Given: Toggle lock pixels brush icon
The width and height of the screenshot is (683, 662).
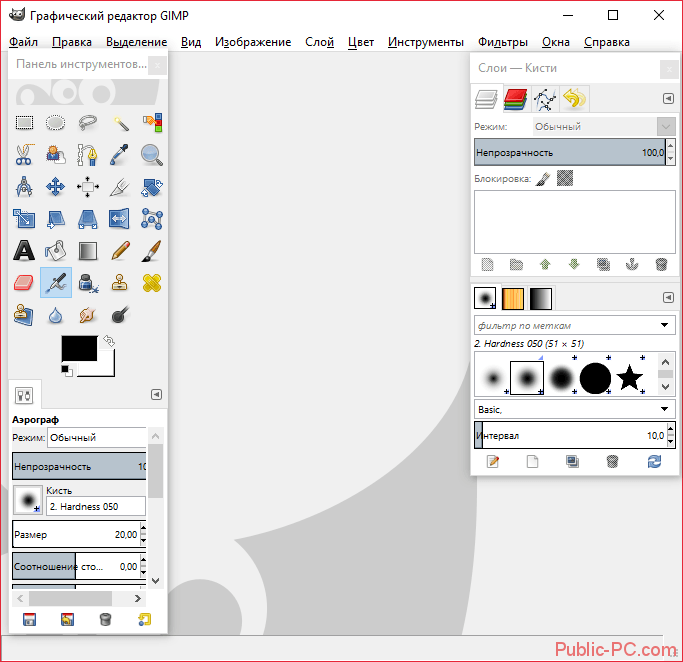Looking at the screenshot, I should point(543,179).
